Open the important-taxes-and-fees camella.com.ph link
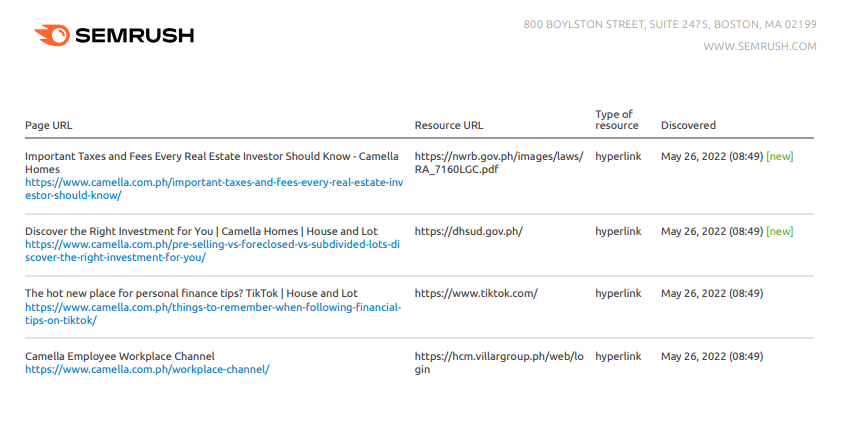Viewport: 845px width, 423px height. click(x=214, y=189)
